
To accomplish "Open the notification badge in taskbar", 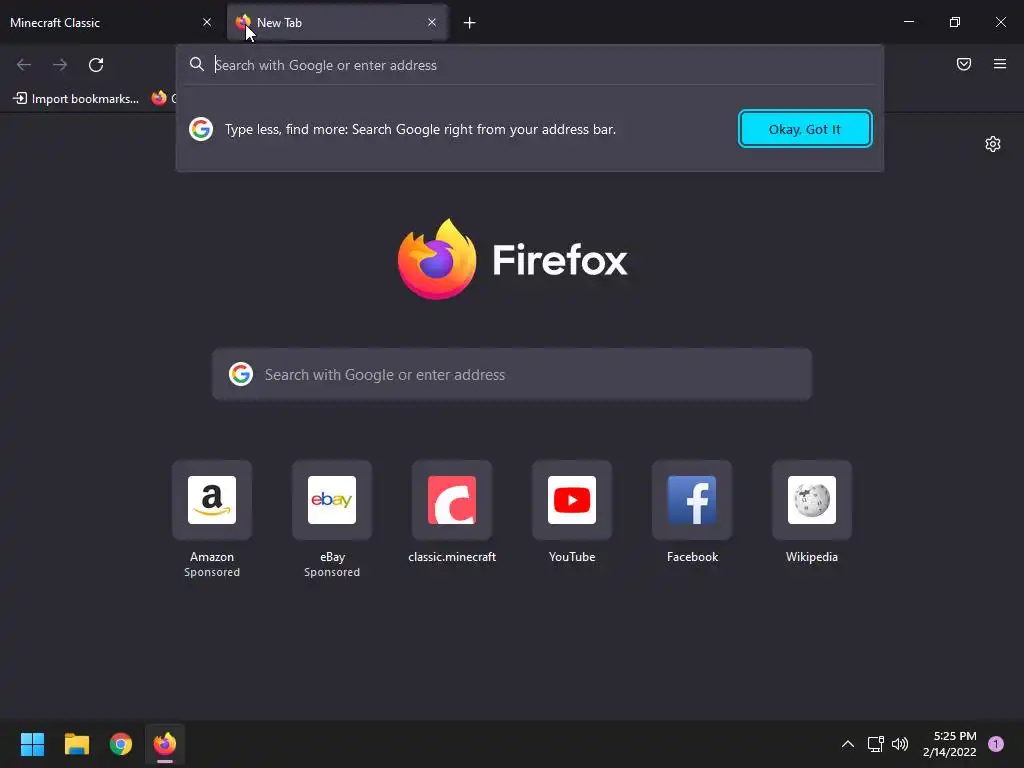I will pos(996,744).
